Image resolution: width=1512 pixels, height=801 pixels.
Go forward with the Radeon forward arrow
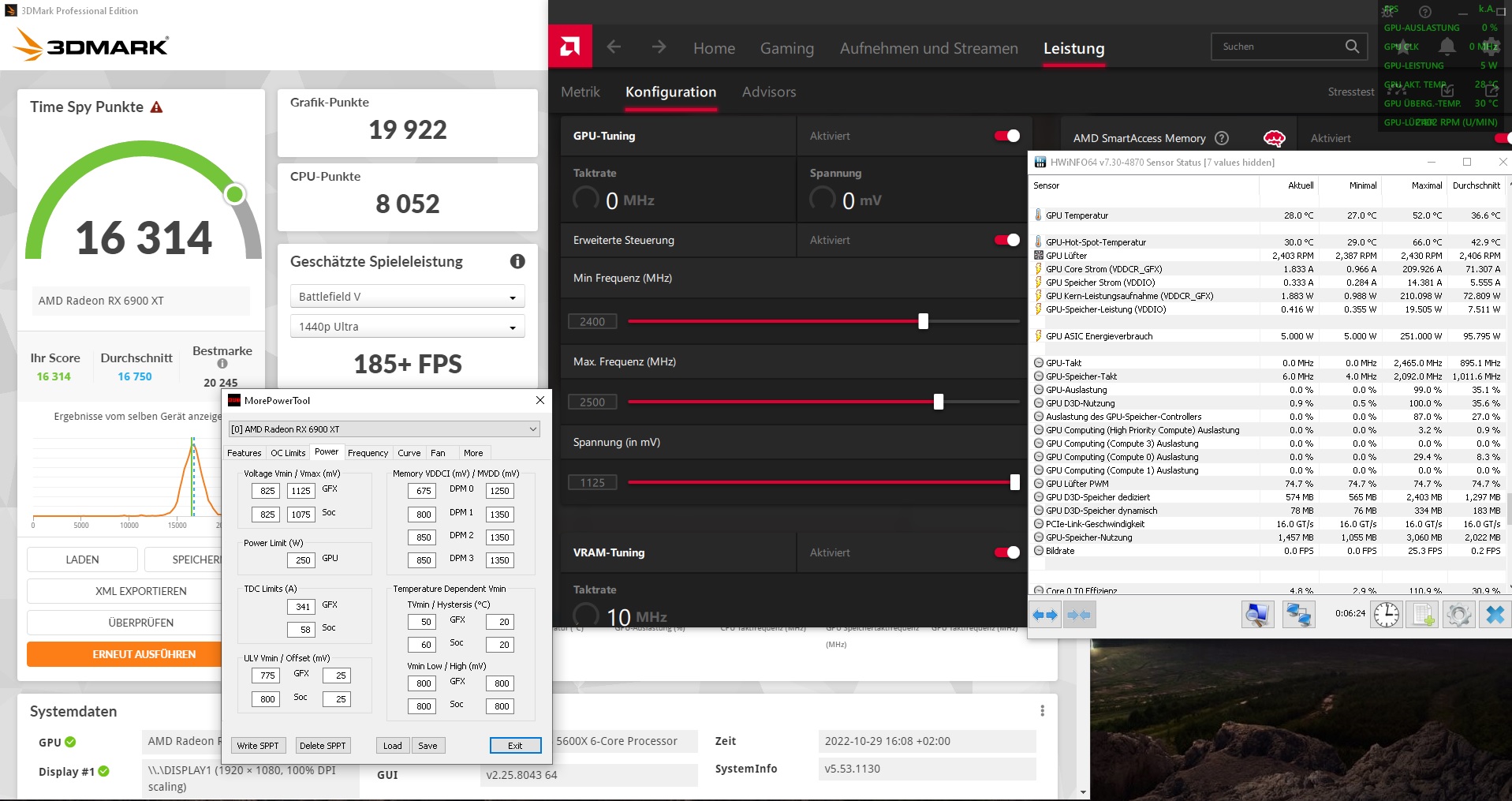point(659,47)
